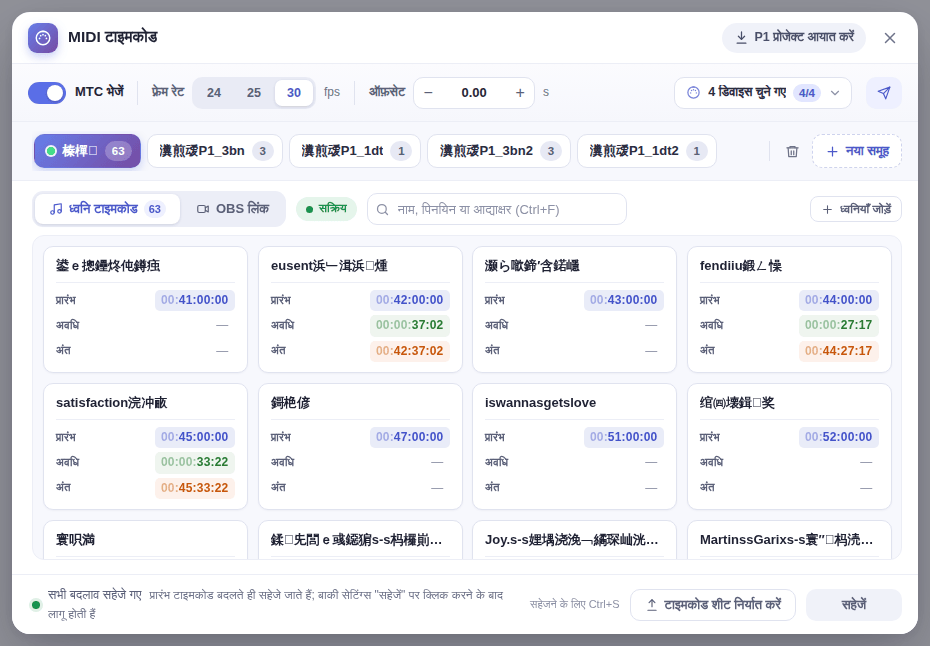Increase offset with plus button
Viewport: 930px width, 646px height.
pos(520,93)
